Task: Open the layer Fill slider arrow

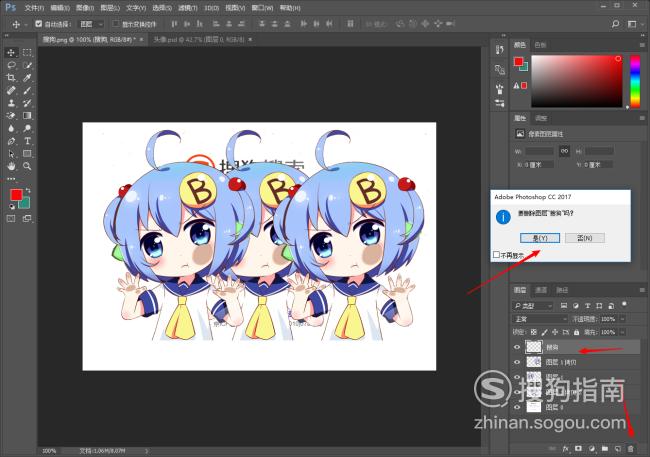Action: pyautogui.click(x=622, y=332)
